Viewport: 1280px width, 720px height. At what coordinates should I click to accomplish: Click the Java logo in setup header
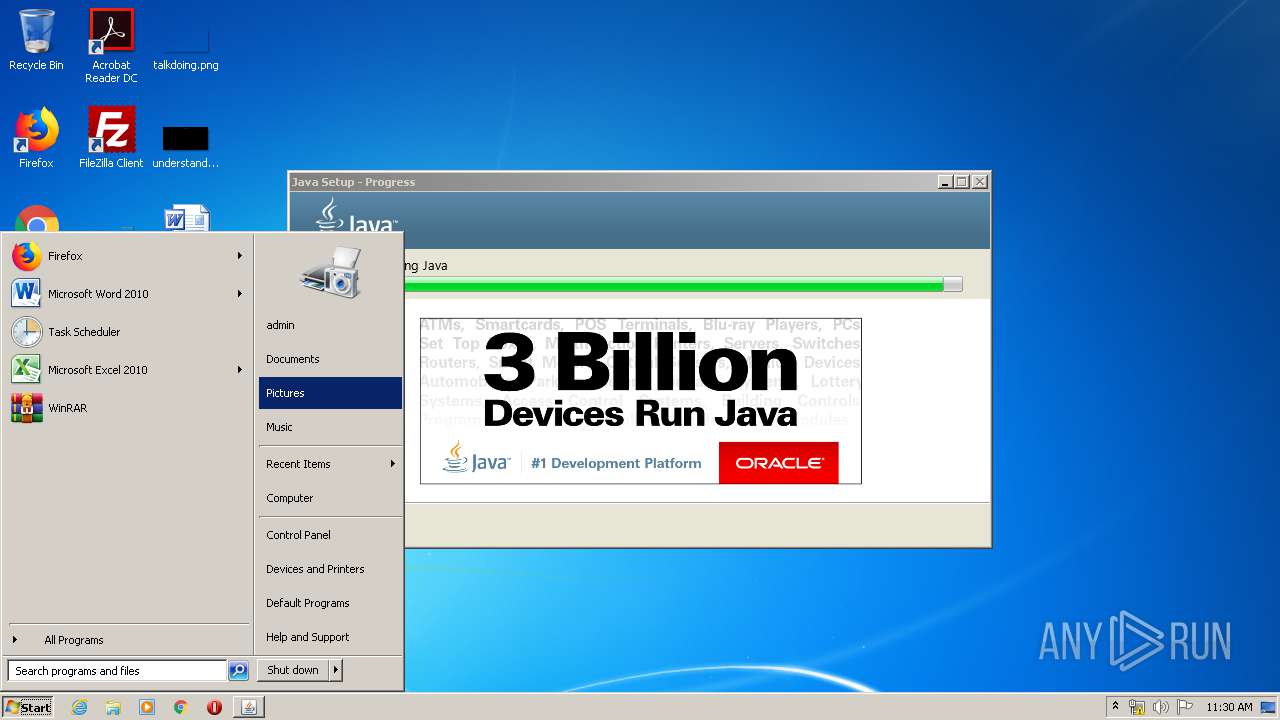[x=357, y=216]
